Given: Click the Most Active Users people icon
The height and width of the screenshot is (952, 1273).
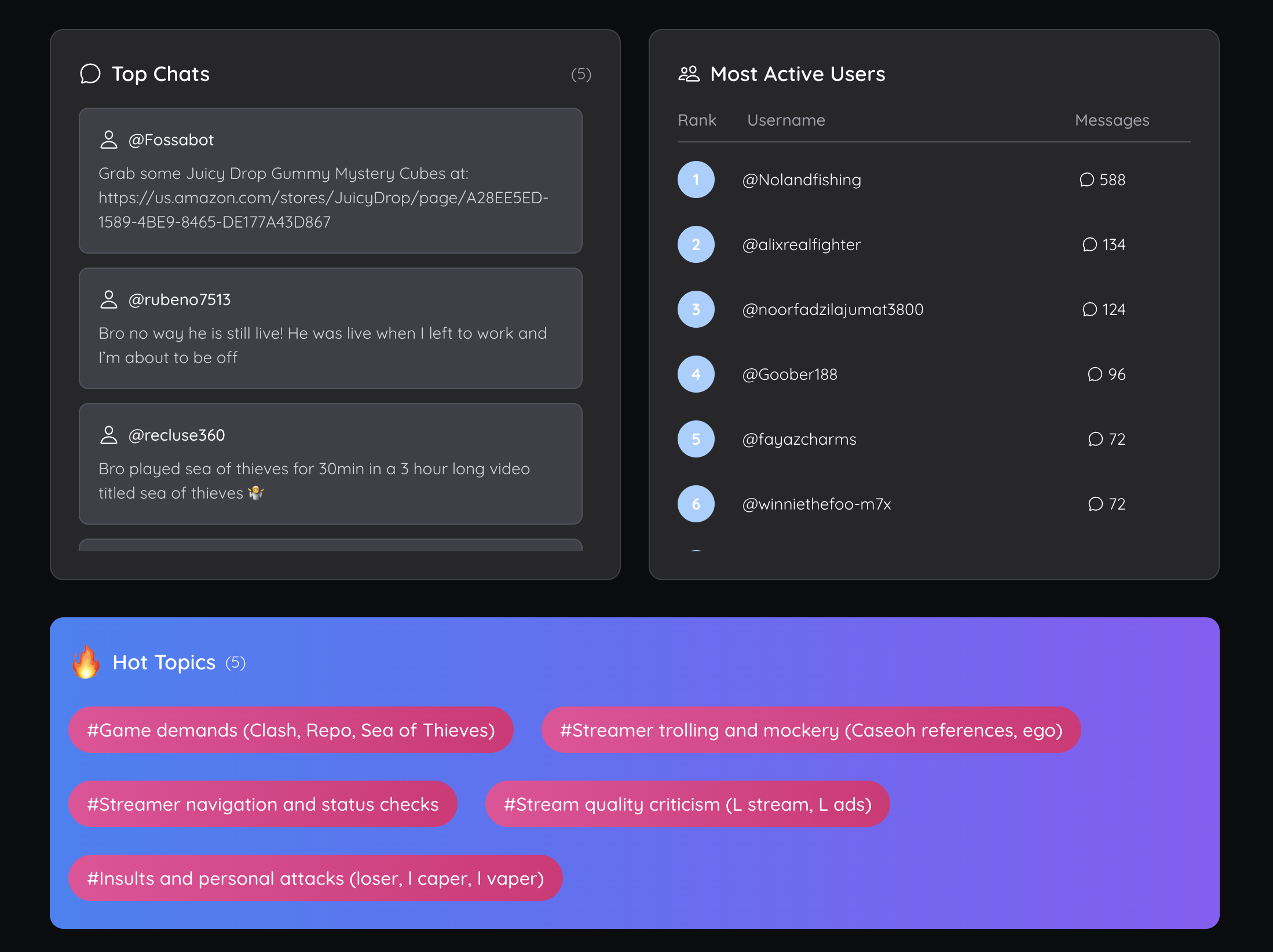Looking at the screenshot, I should click(x=689, y=74).
